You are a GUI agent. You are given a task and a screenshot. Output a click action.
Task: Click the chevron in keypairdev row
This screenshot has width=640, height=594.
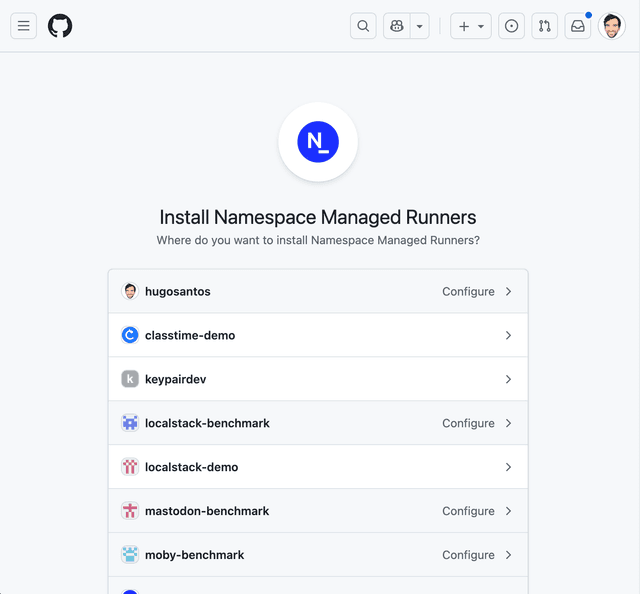point(508,379)
